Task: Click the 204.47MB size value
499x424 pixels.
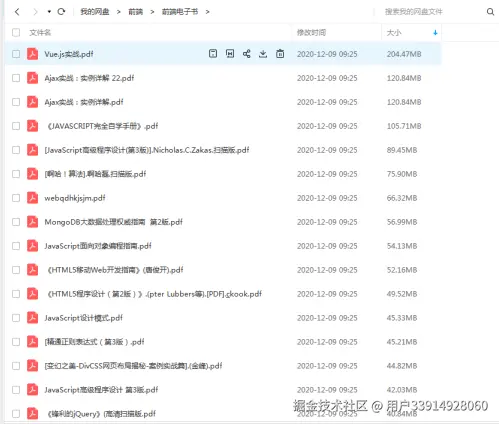Action: 404,54
